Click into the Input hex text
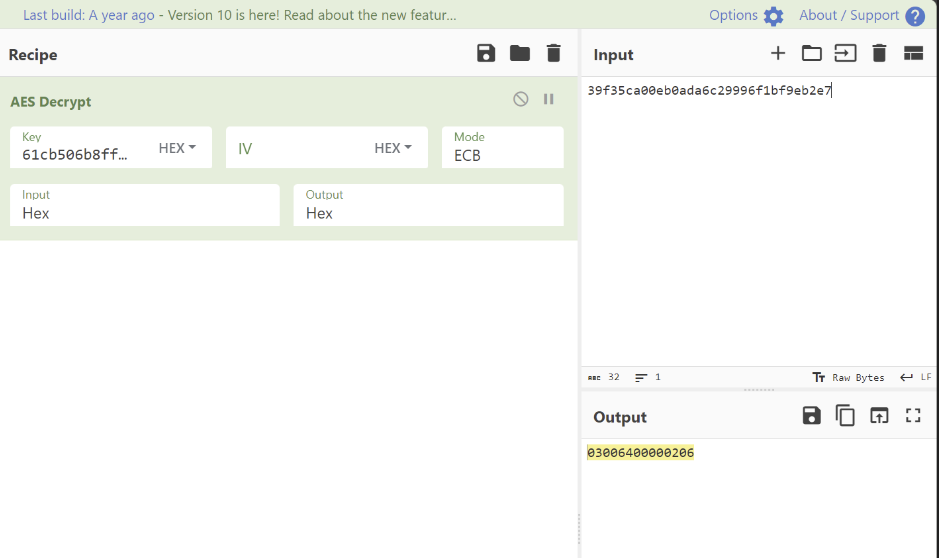The height and width of the screenshot is (558, 939). pos(709,90)
